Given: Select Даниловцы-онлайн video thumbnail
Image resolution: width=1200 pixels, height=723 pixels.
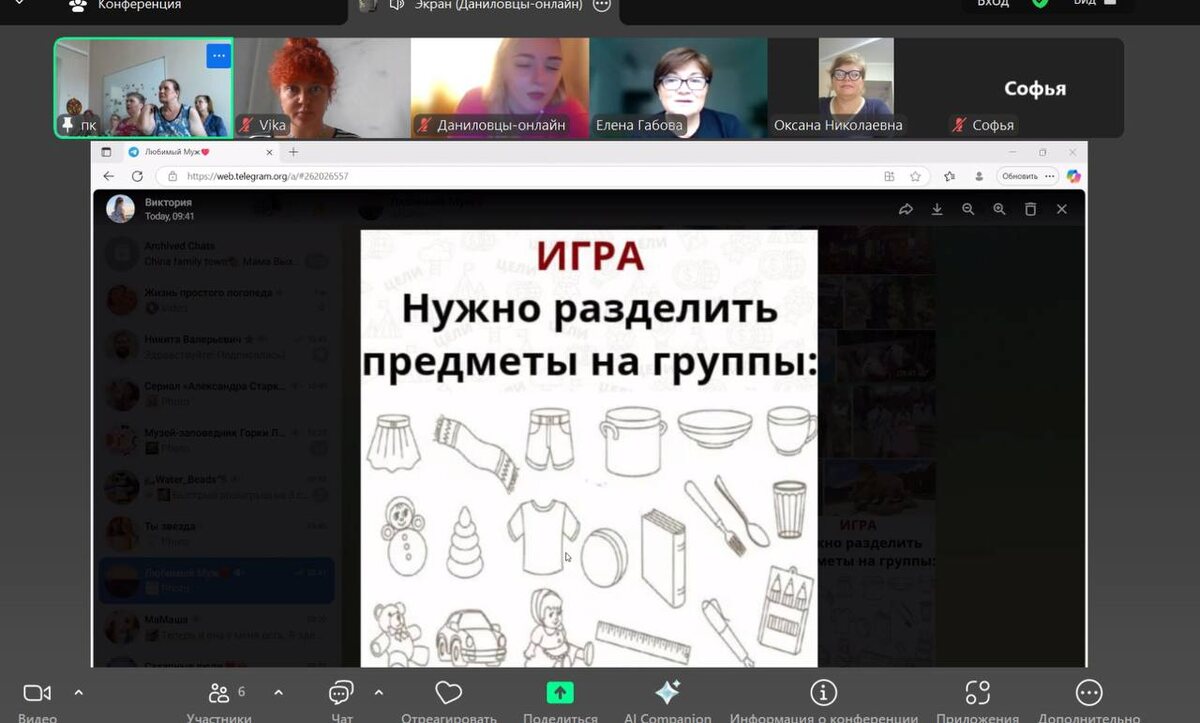Looking at the screenshot, I should [x=500, y=88].
